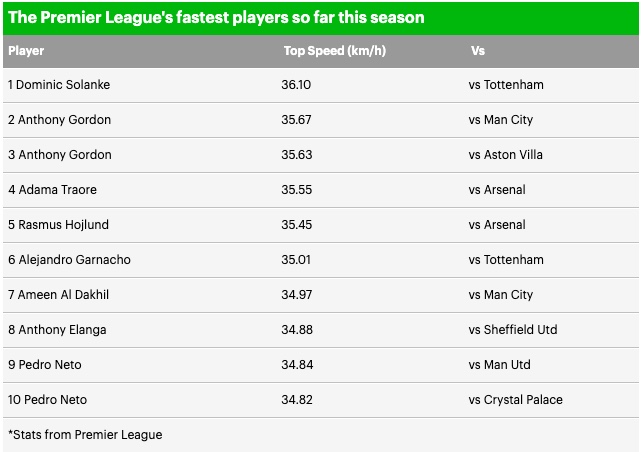Click the Stats from Premier League footnote
Viewport: 641px width, 452px height.
(x=85, y=435)
